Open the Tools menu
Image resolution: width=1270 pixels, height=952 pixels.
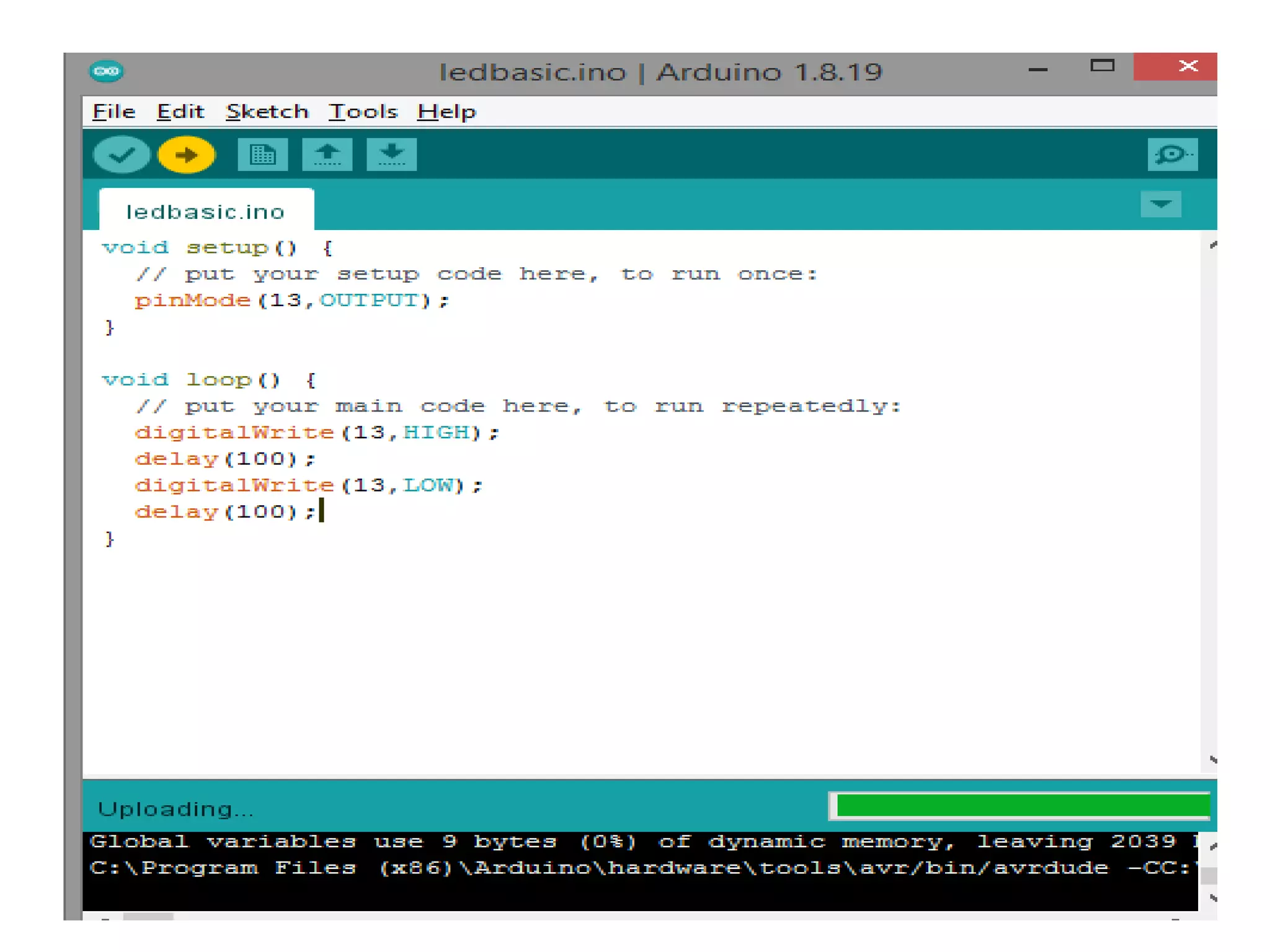coord(363,112)
